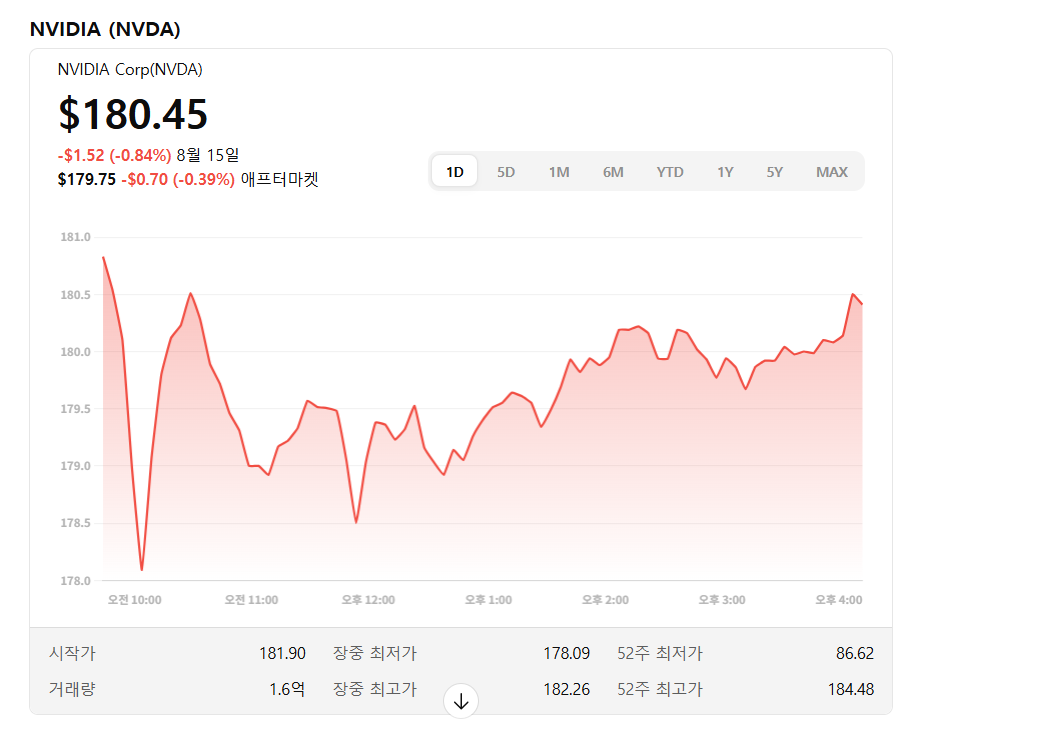Click the 장중 최저가 label
Screen dimensions: 1045x731
(375, 653)
